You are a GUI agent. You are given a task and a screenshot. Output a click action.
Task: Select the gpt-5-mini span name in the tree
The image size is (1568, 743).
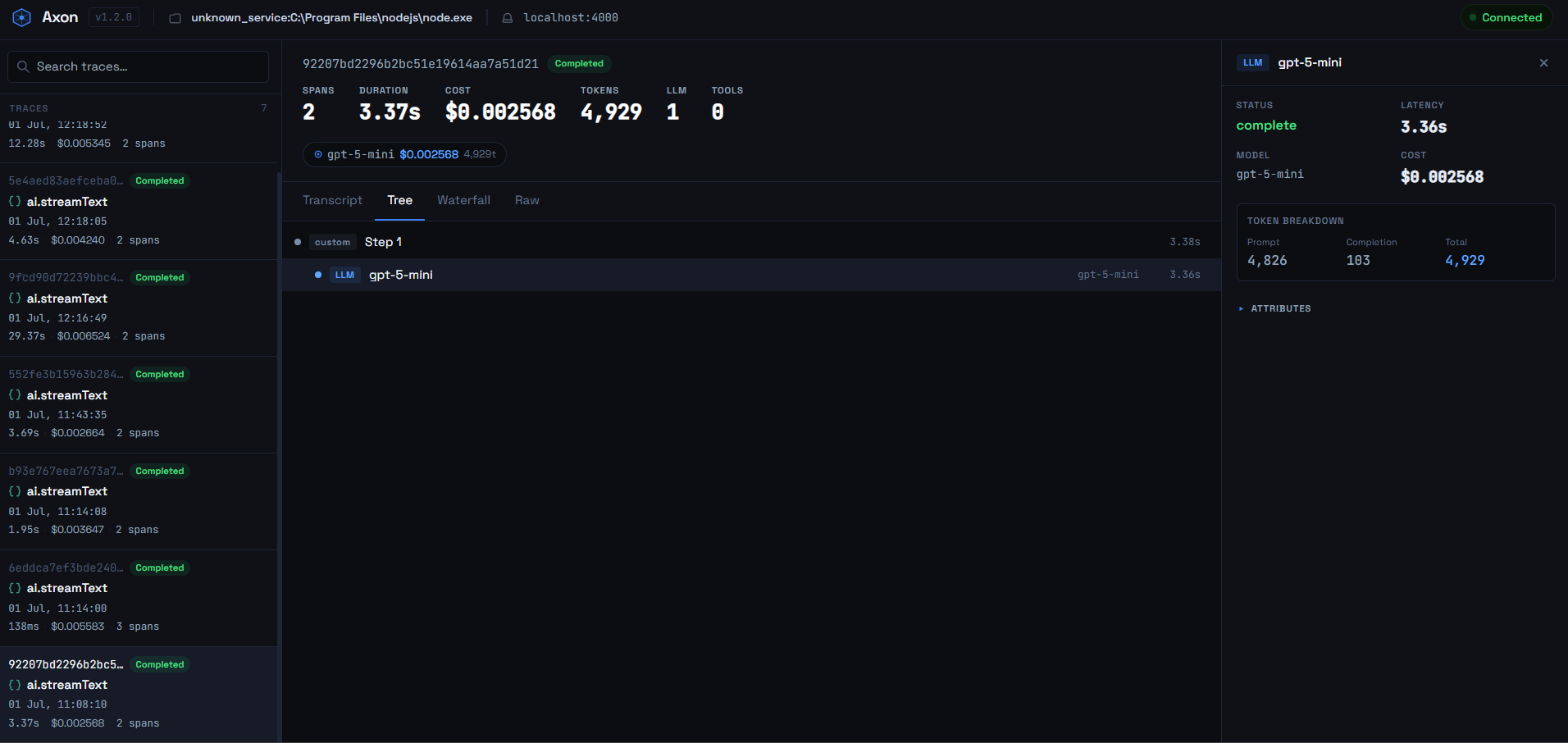pyautogui.click(x=401, y=275)
